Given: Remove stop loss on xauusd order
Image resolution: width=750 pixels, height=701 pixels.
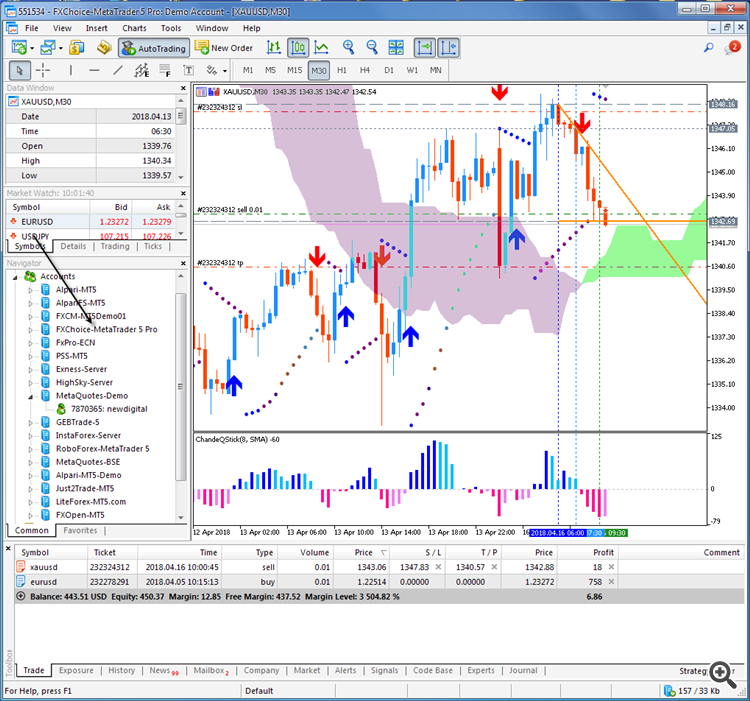Looking at the screenshot, I should [438, 567].
